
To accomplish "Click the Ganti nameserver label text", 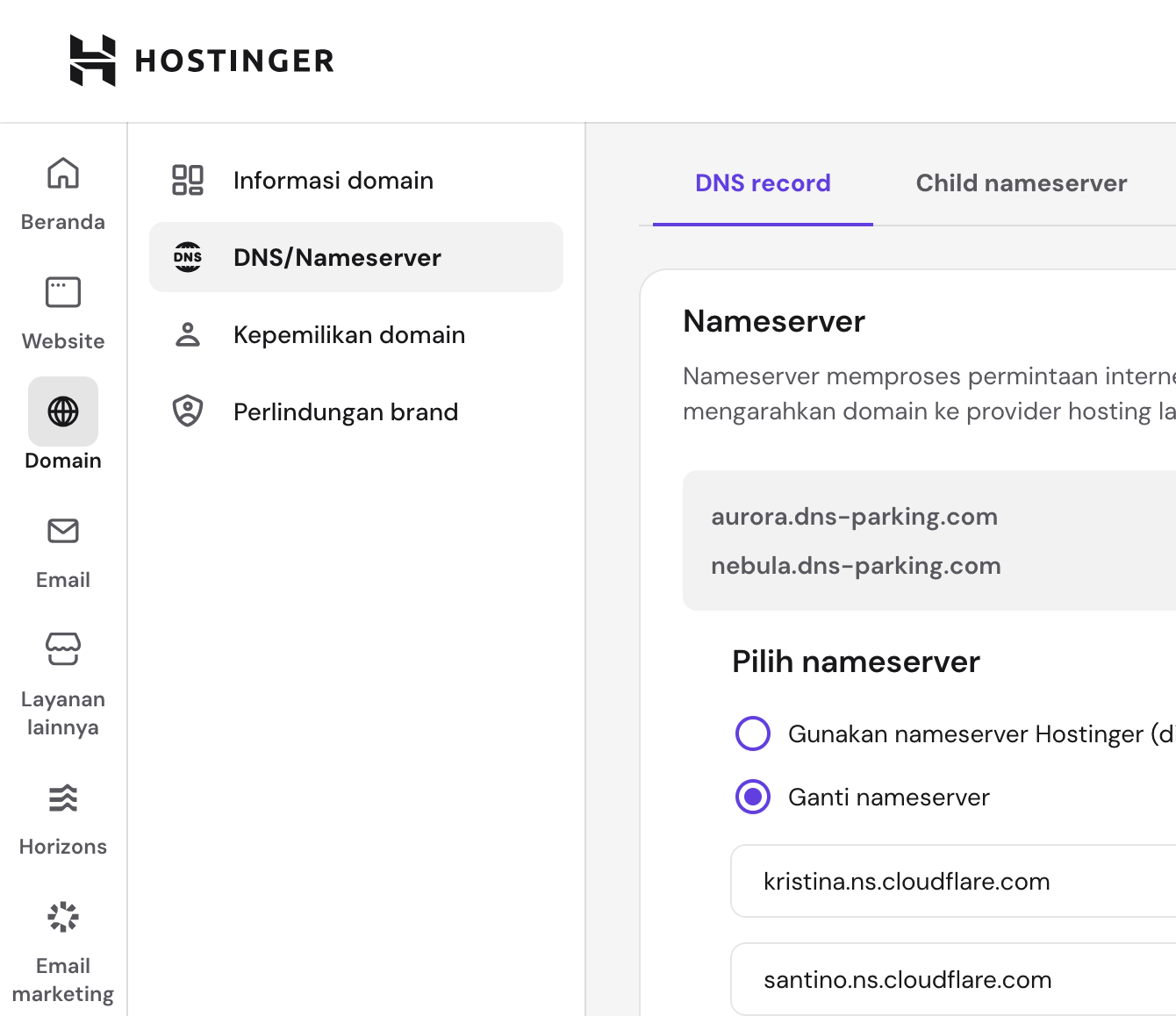I will click(x=889, y=797).
